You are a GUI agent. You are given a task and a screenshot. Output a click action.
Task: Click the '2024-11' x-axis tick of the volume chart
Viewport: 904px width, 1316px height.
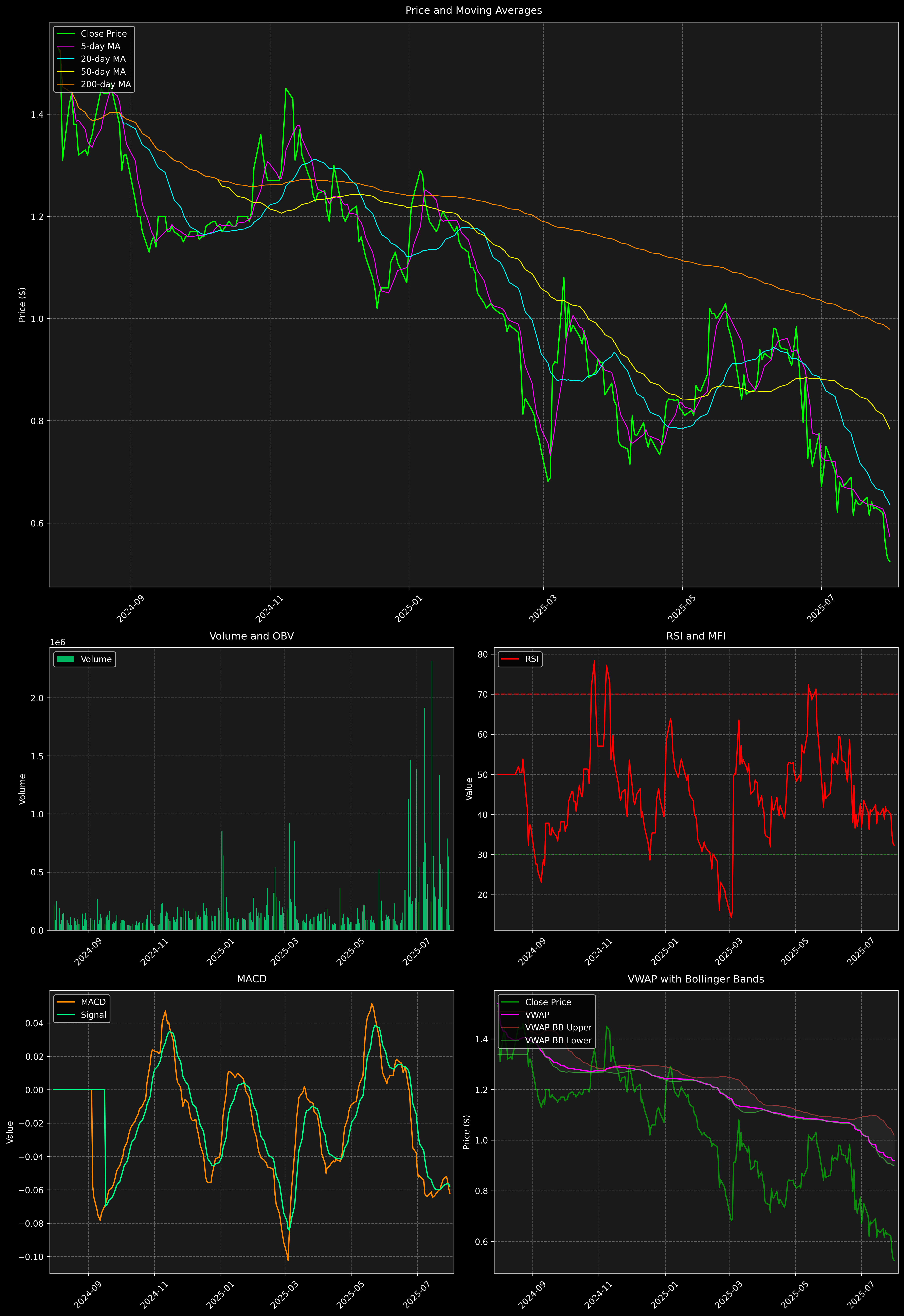(154, 952)
